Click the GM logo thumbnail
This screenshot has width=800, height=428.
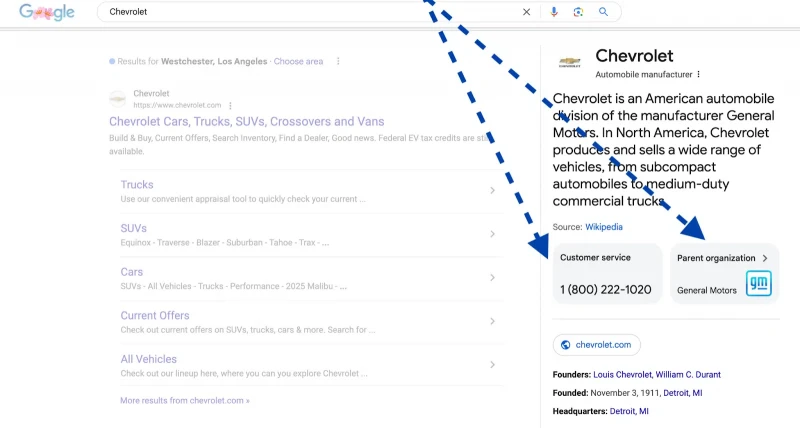[759, 283]
